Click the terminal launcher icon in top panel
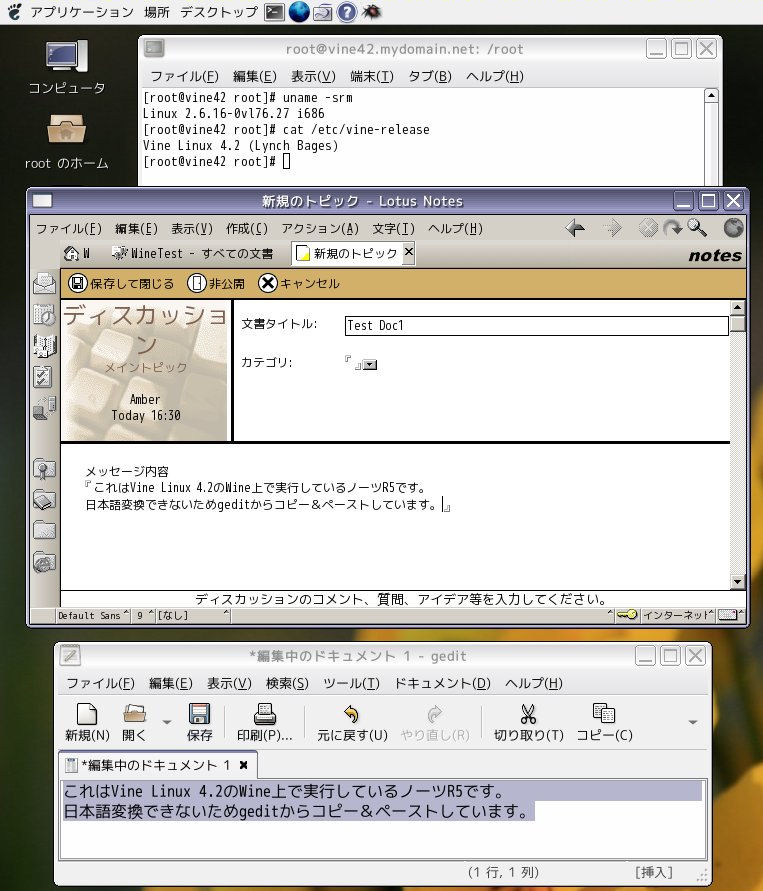This screenshot has height=891, width=763. pyautogui.click(x=274, y=12)
